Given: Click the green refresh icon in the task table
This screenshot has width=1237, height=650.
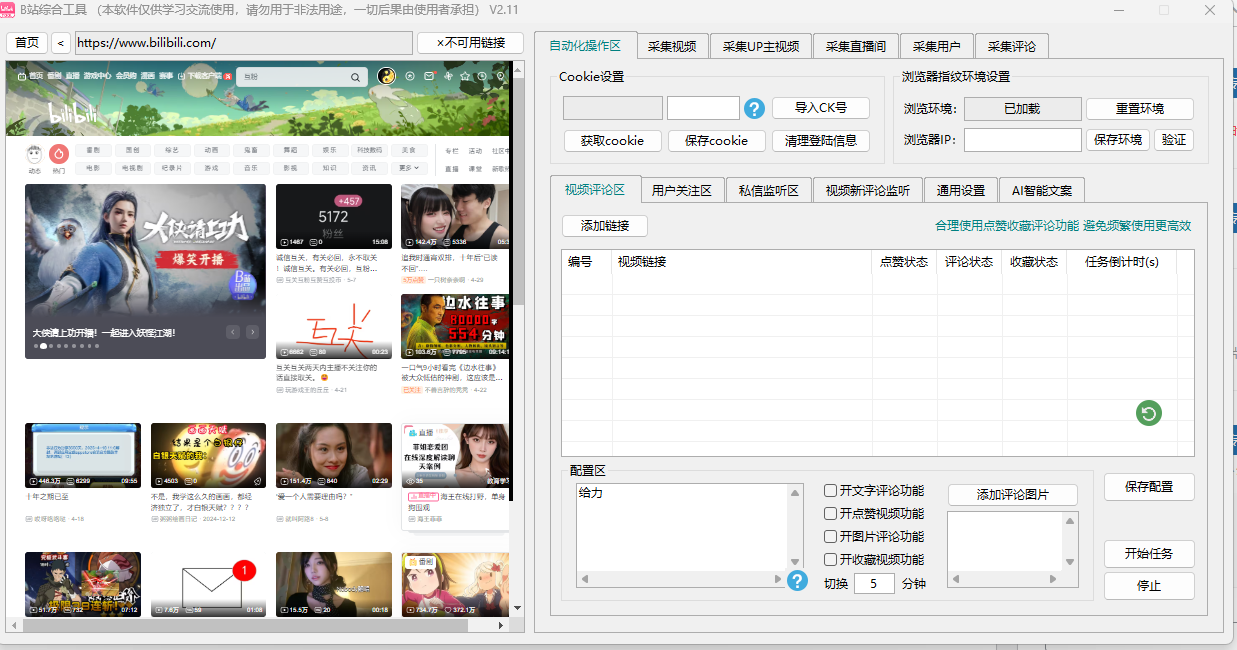Looking at the screenshot, I should tap(1149, 413).
